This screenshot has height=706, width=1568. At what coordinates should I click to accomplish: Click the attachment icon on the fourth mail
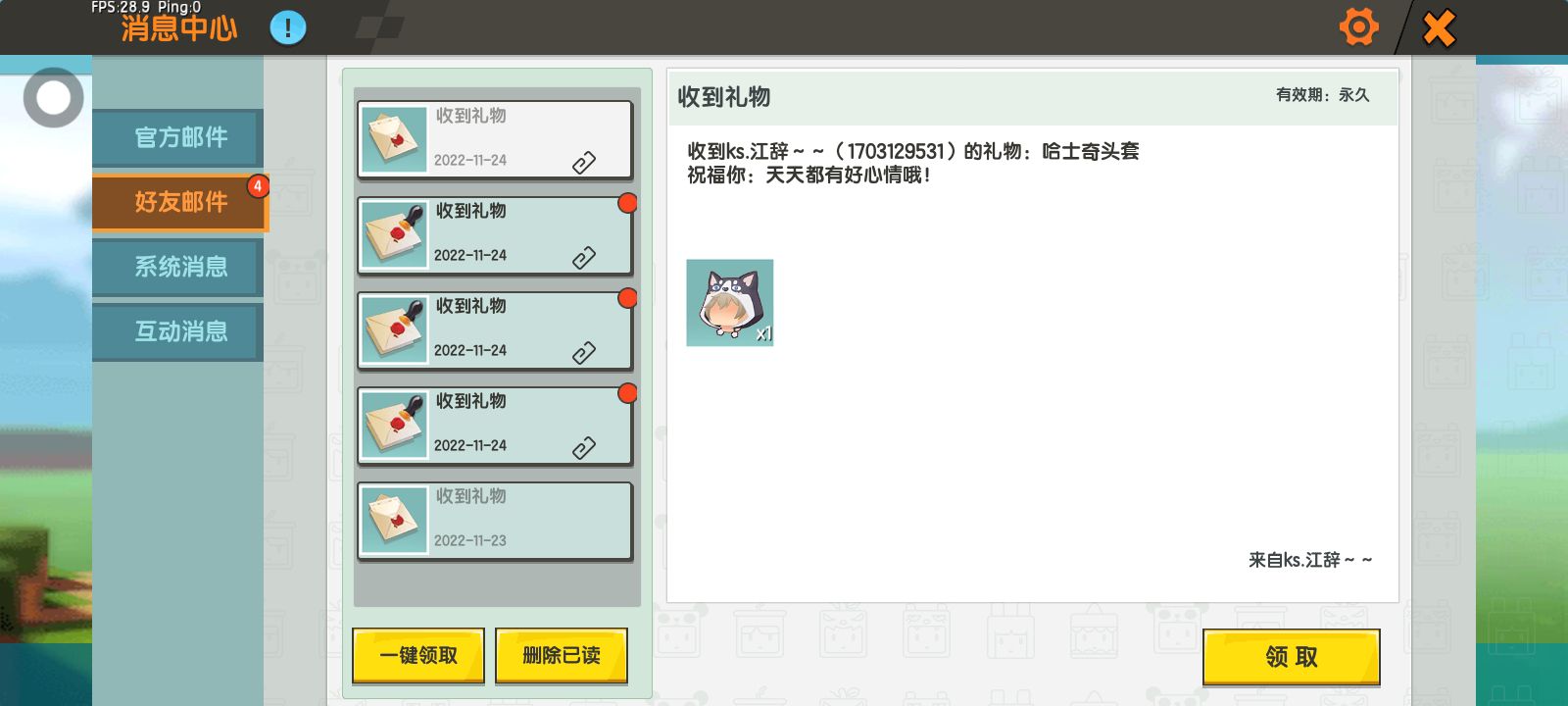click(x=584, y=448)
